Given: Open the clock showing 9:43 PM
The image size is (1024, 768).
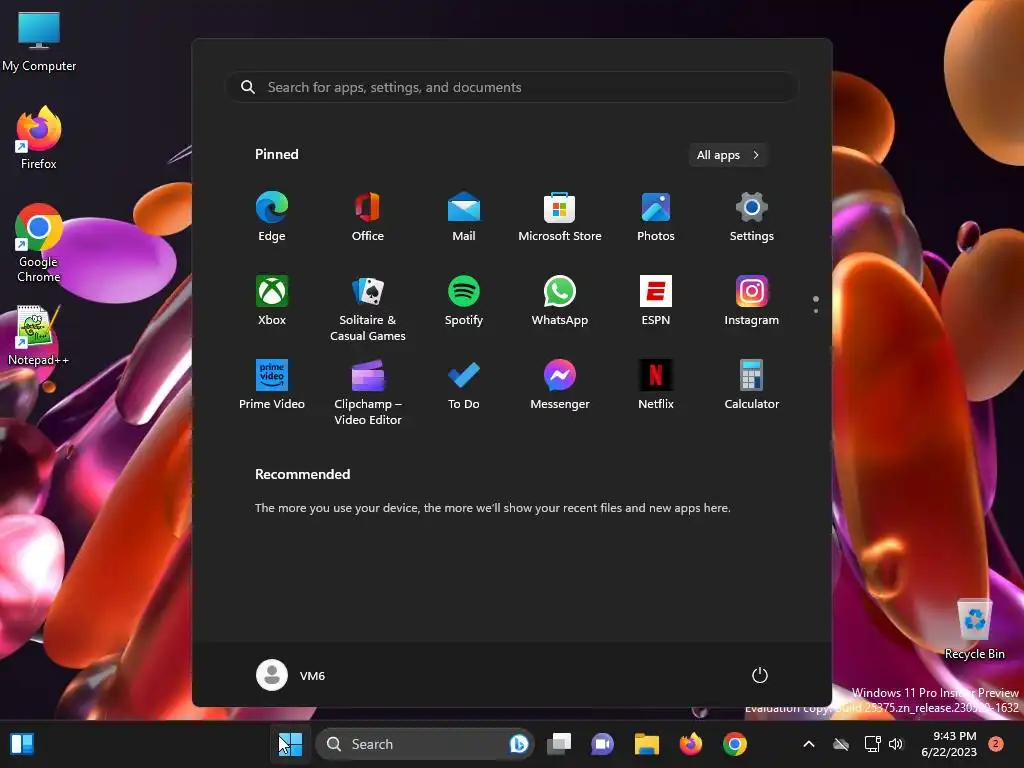Looking at the screenshot, I should (949, 744).
